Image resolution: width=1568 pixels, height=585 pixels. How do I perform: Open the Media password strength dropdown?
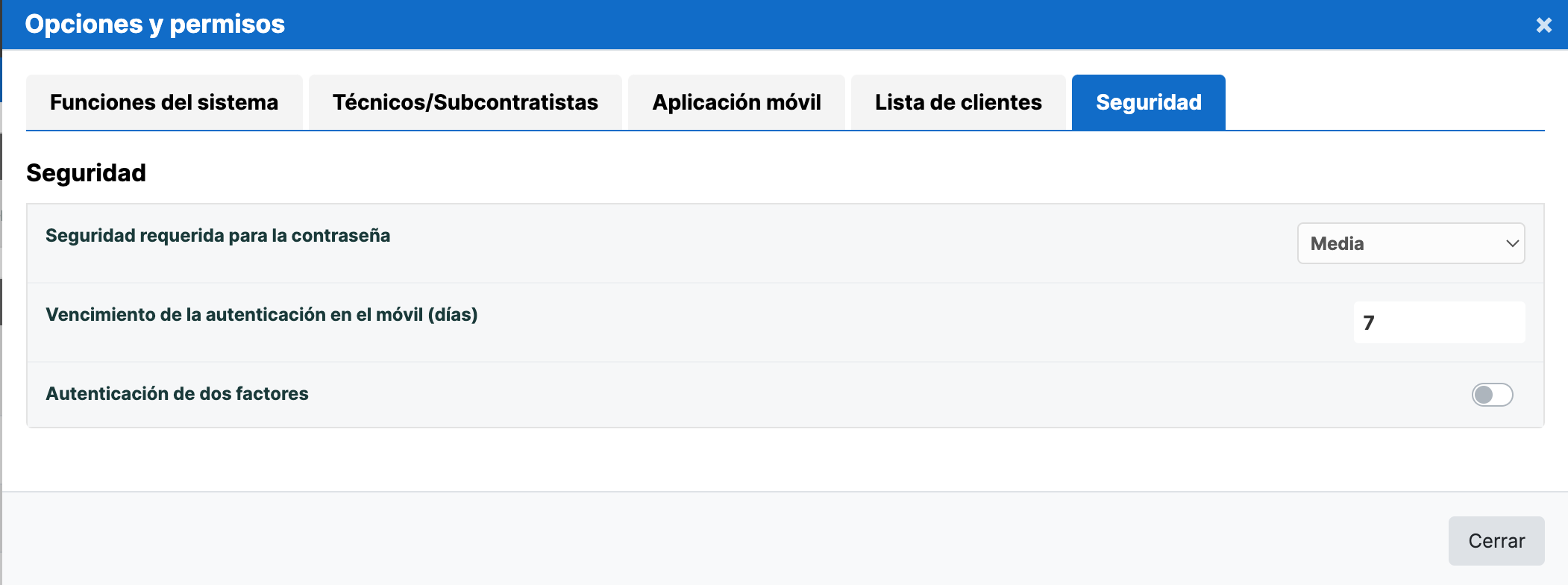(x=1411, y=243)
